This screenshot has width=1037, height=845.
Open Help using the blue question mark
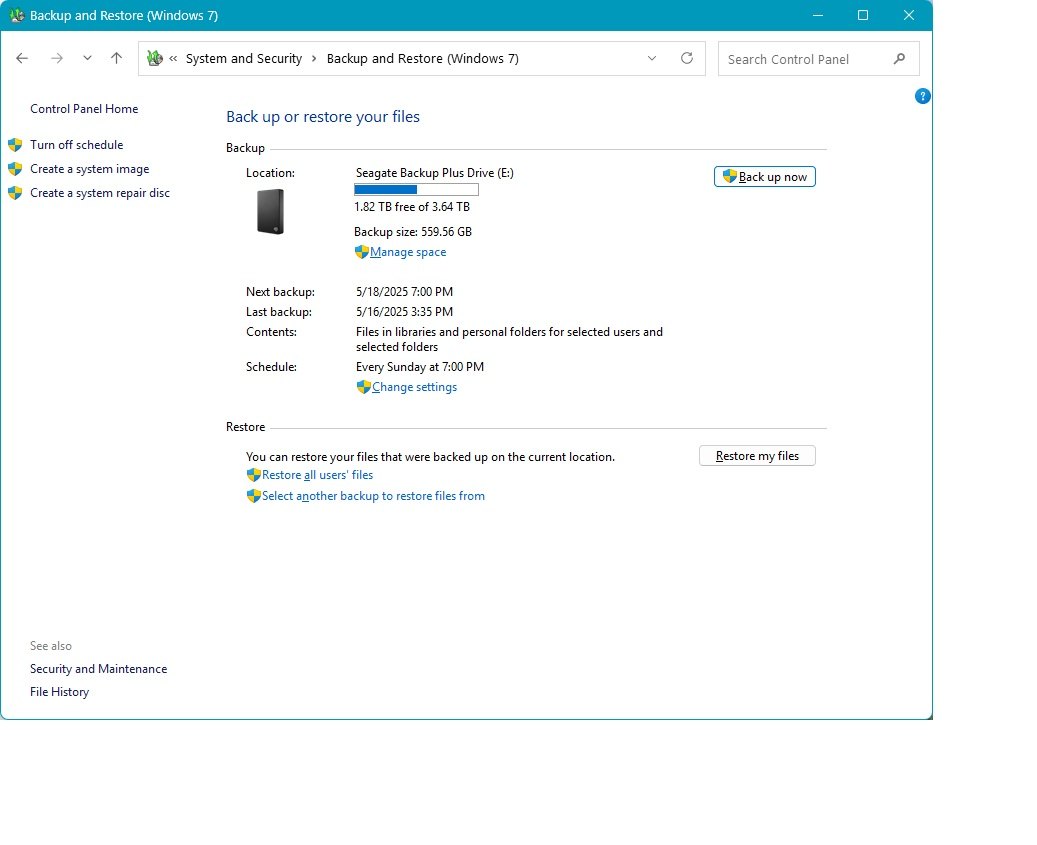click(x=922, y=96)
